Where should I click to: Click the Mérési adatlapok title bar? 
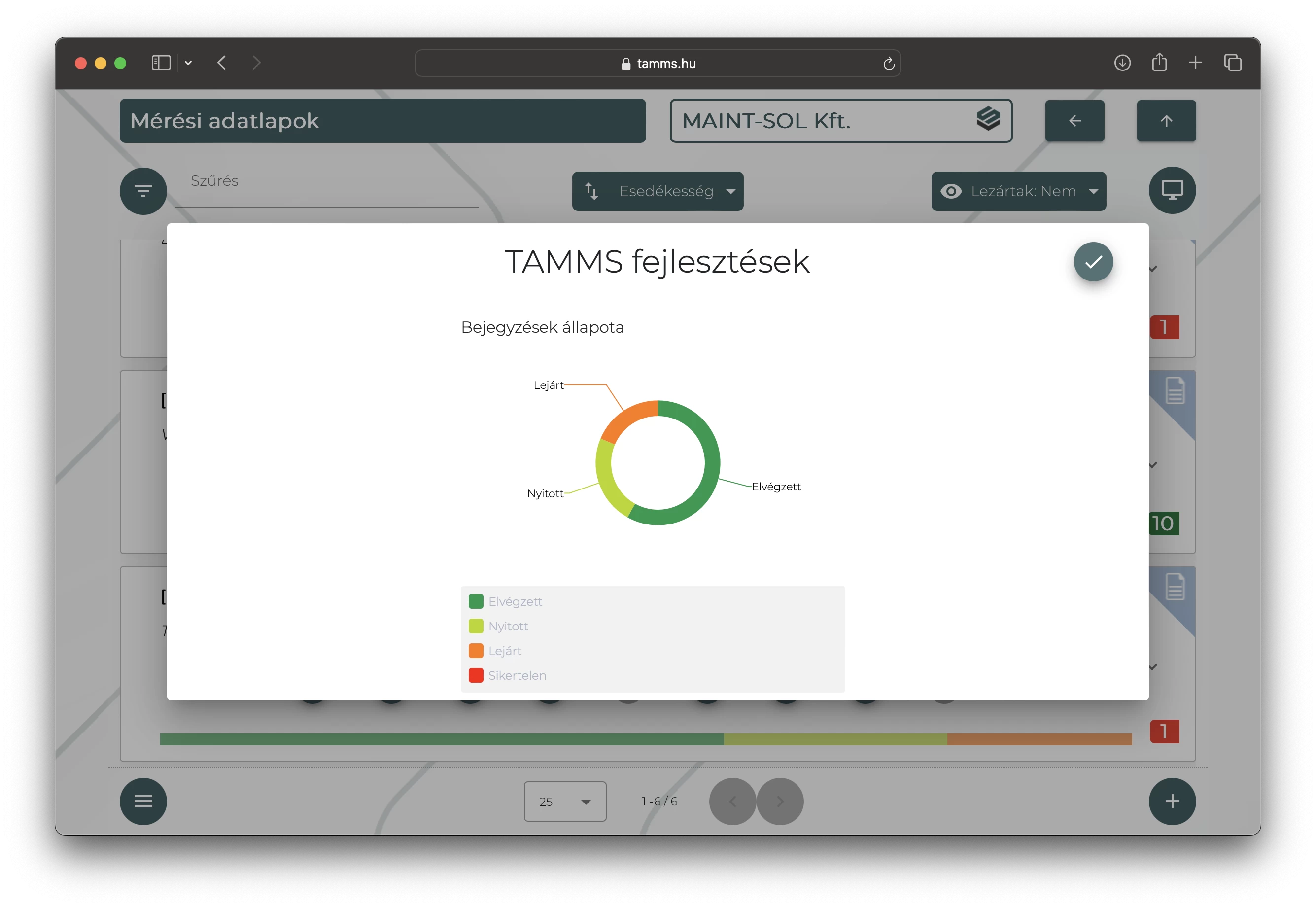click(x=383, y=121)
